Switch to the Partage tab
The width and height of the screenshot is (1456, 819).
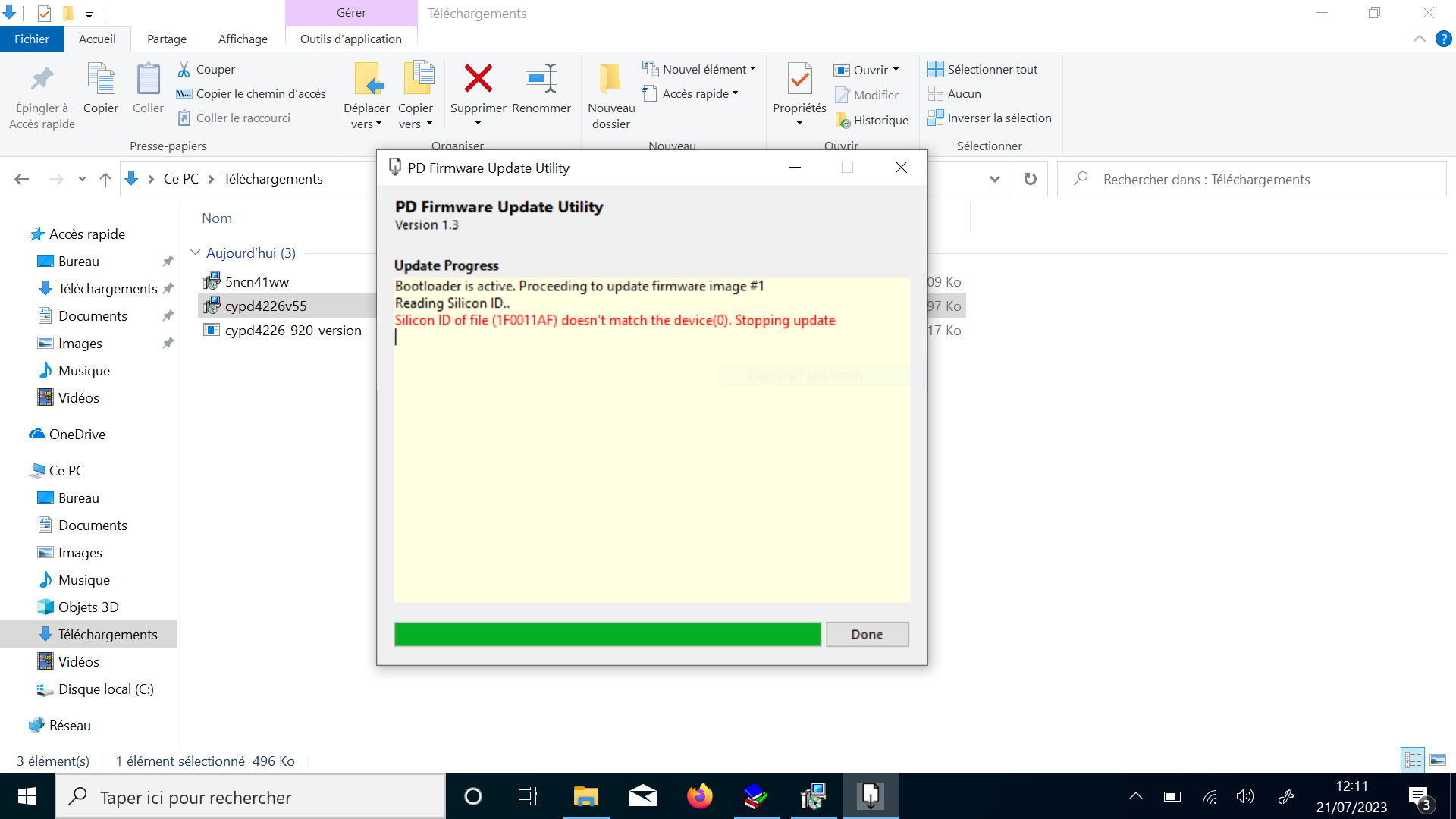click(167, 39)
